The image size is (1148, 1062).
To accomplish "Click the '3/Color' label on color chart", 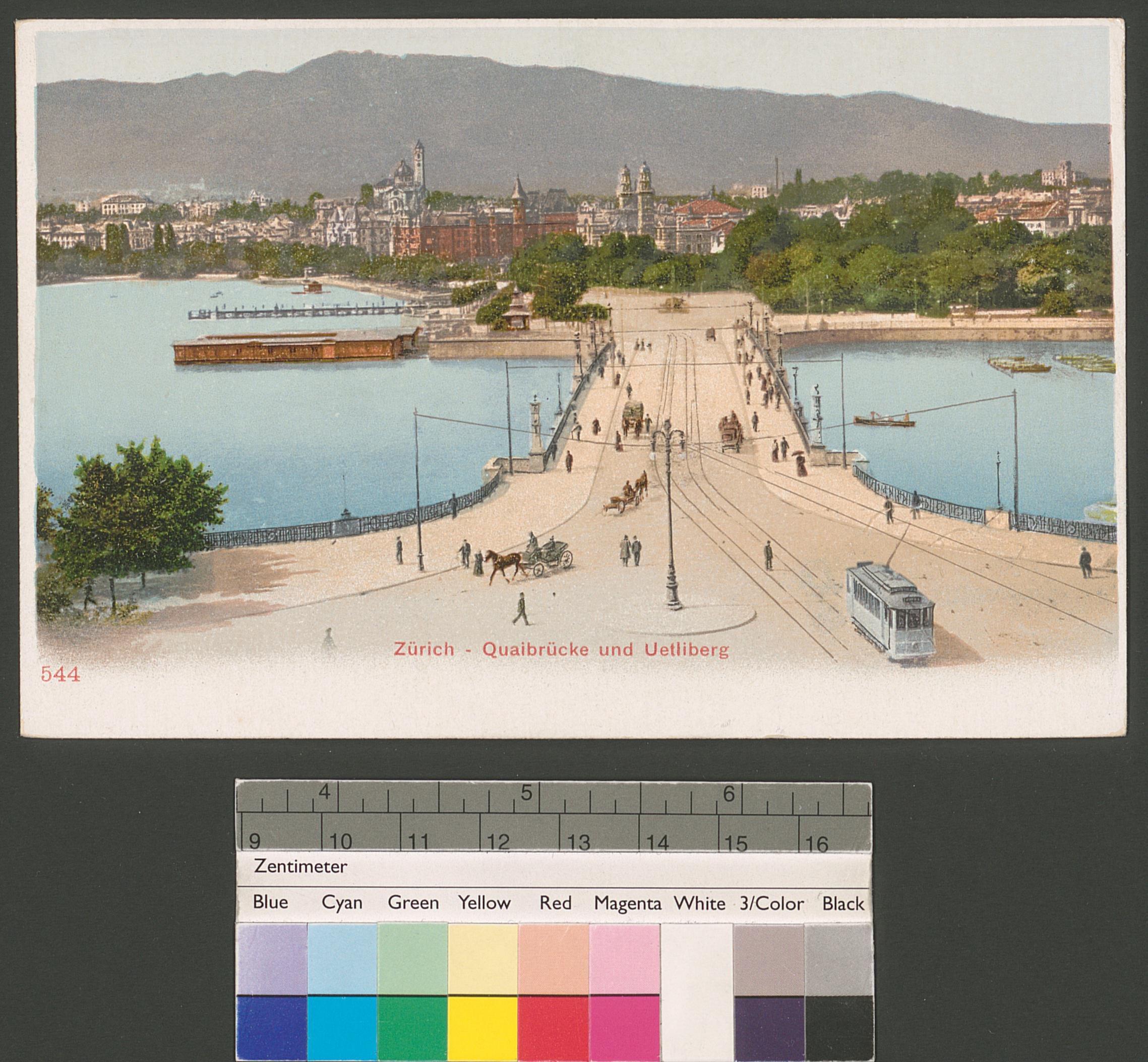I will tap(771, 904).
